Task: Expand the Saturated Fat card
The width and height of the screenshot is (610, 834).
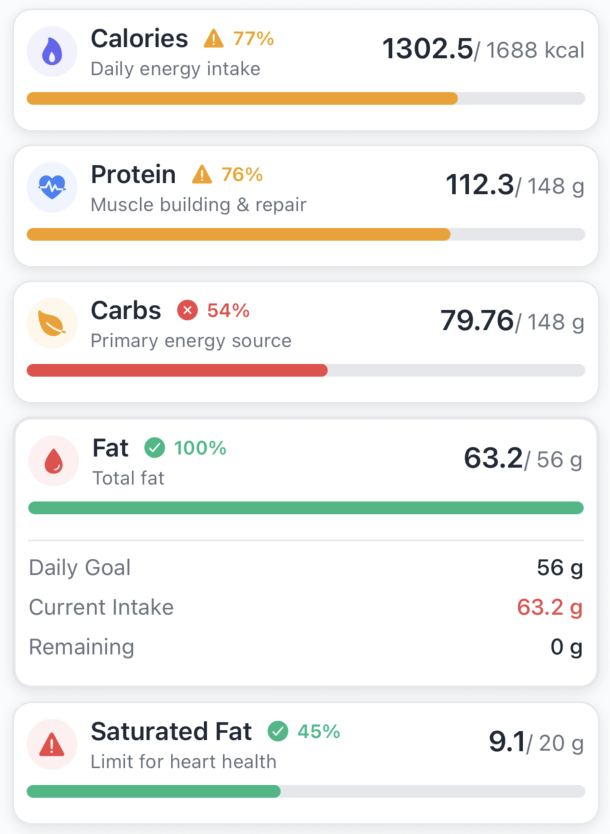Action: 306,763
